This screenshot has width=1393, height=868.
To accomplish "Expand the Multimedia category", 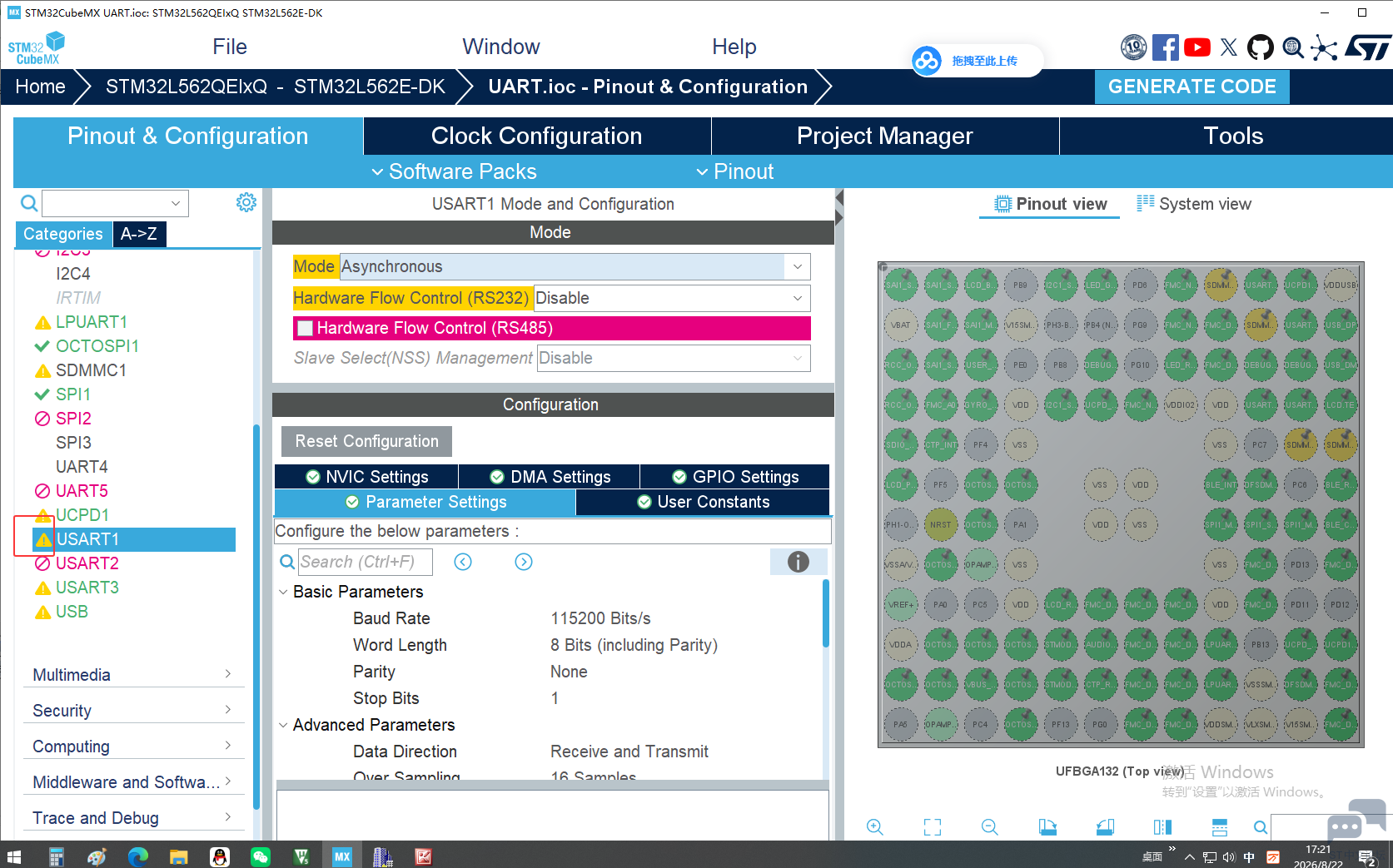I will (133, 674).
